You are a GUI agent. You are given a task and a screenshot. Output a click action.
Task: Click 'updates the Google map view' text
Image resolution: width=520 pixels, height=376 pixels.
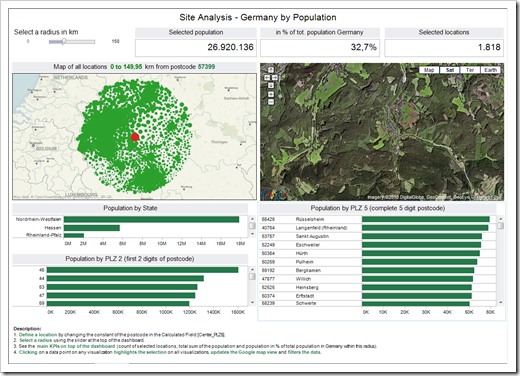(x=244, y=352)
